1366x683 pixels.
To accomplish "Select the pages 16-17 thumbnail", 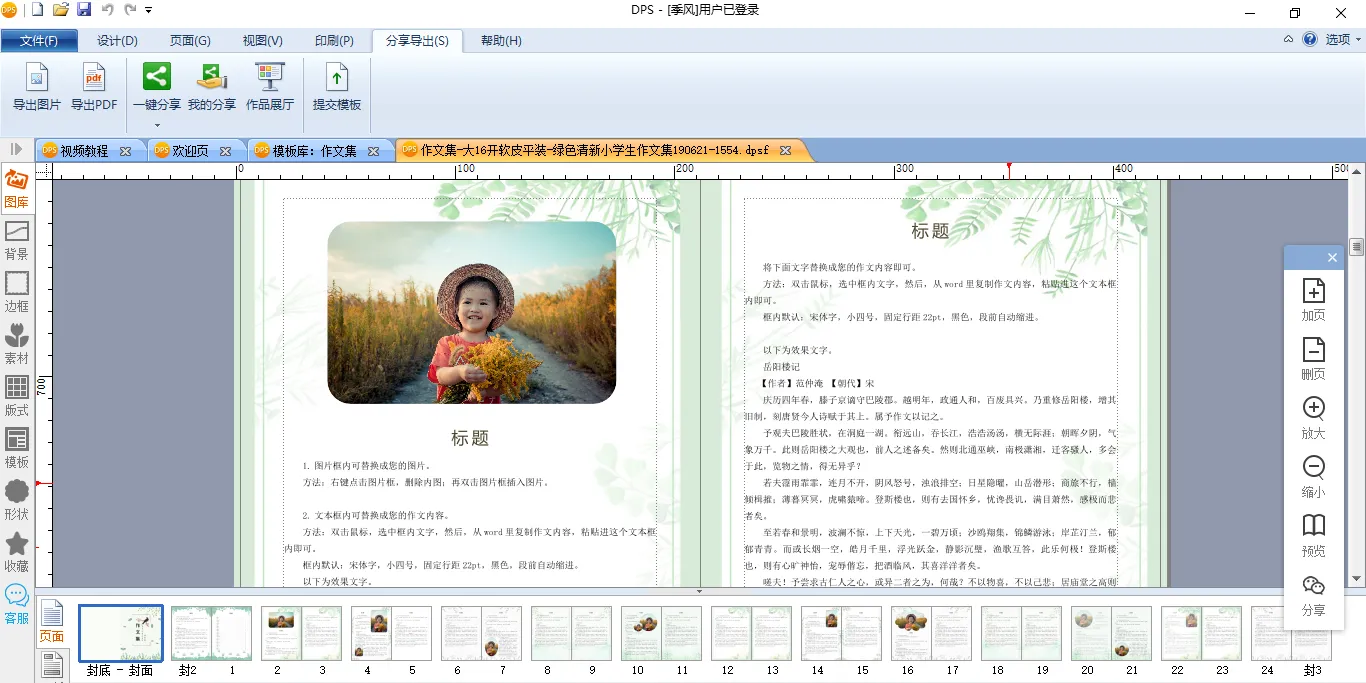I will click(931, 633).
